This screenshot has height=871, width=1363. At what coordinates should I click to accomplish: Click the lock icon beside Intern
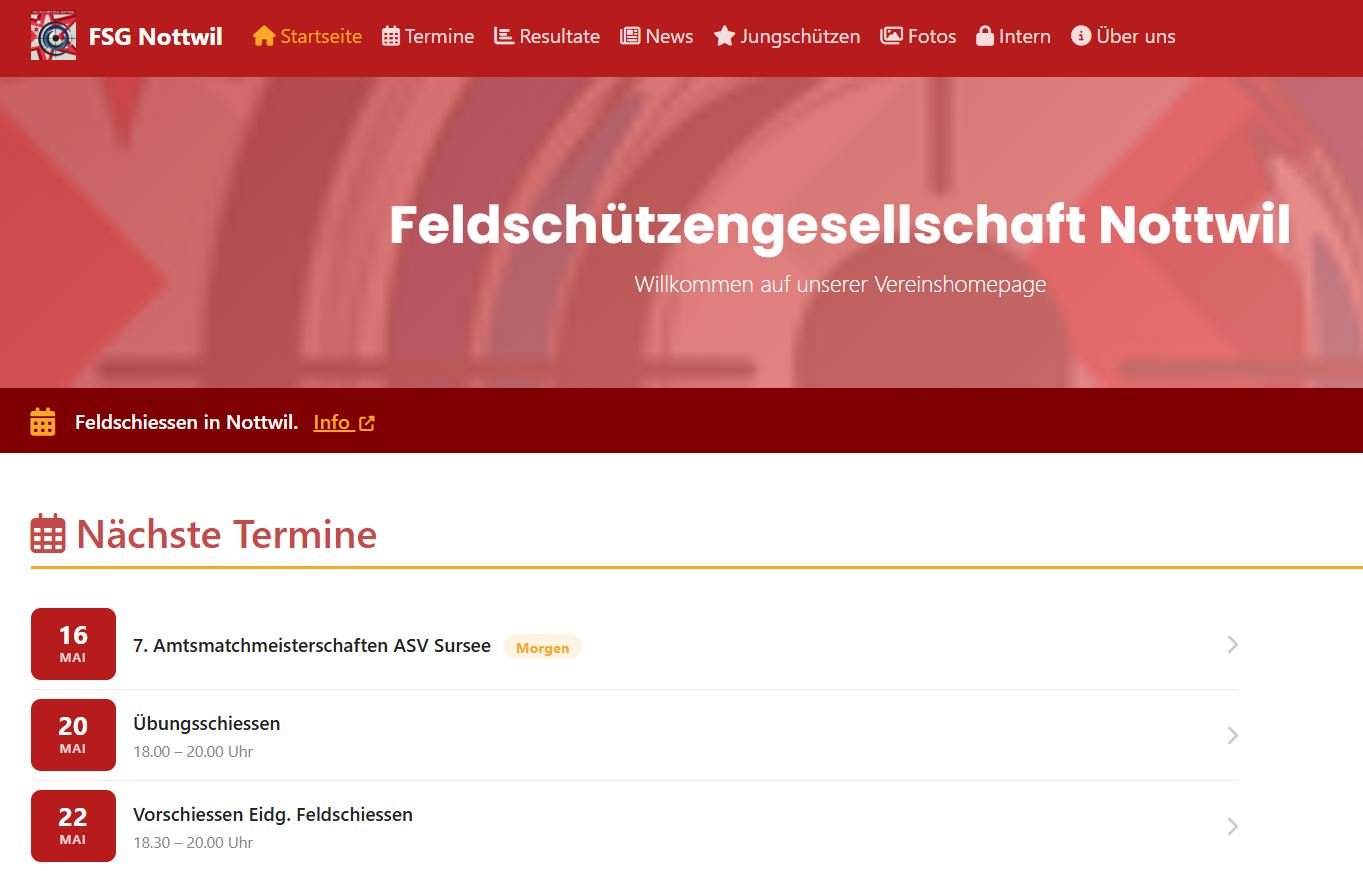tap(985, 36)
